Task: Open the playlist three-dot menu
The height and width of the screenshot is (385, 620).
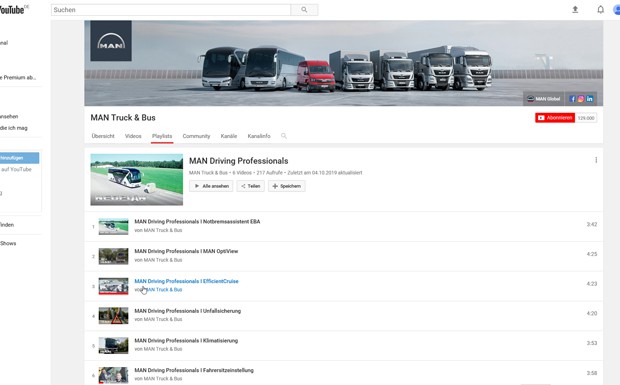Action: coord(596,160)
